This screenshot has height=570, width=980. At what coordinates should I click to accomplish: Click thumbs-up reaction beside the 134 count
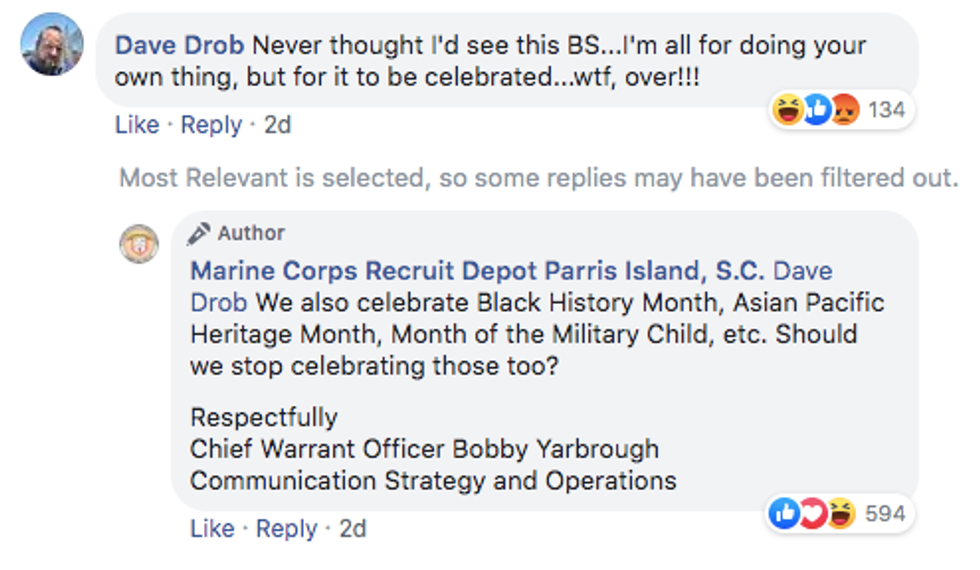tap(817, 110)
